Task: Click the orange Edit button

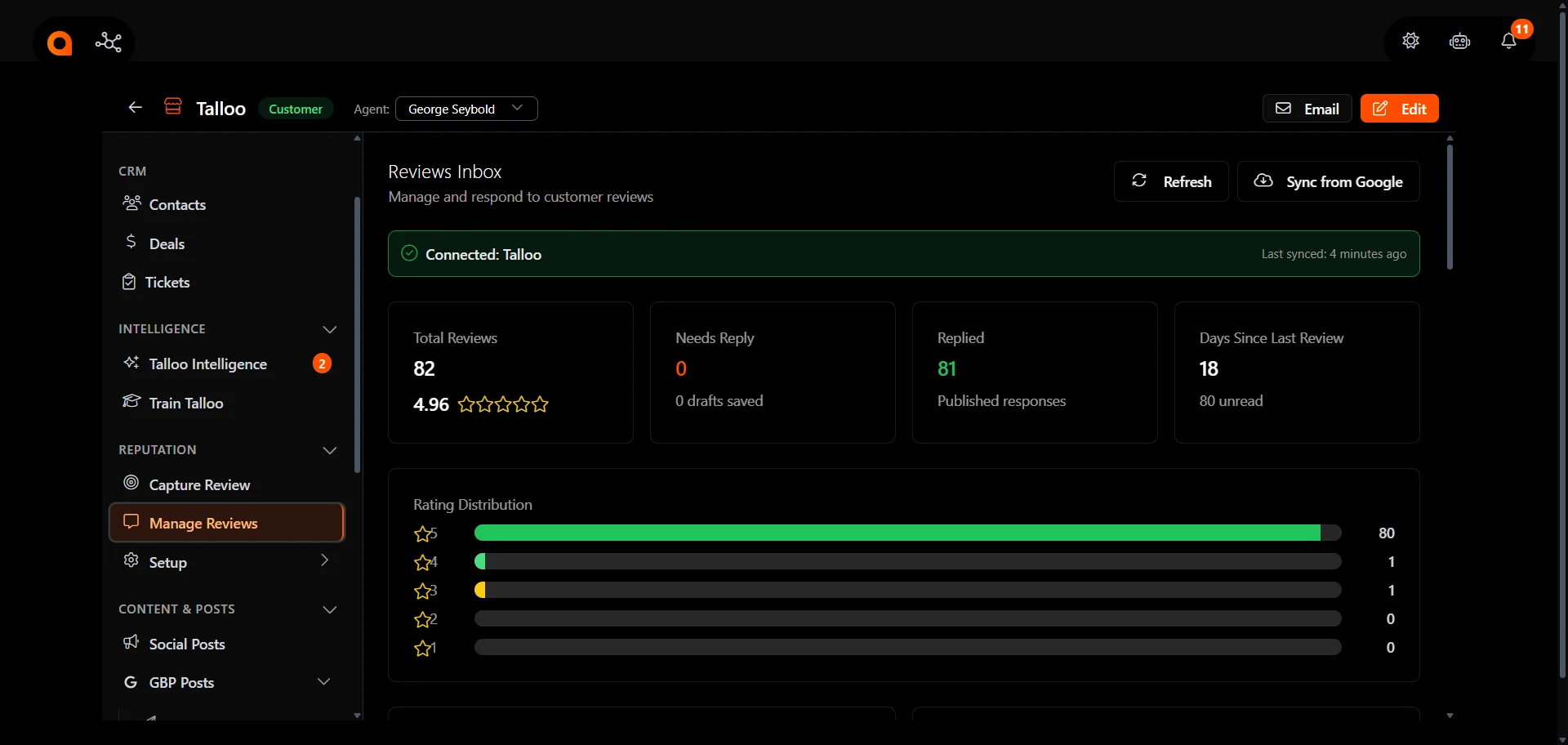Action: (x=1400, y=109)
